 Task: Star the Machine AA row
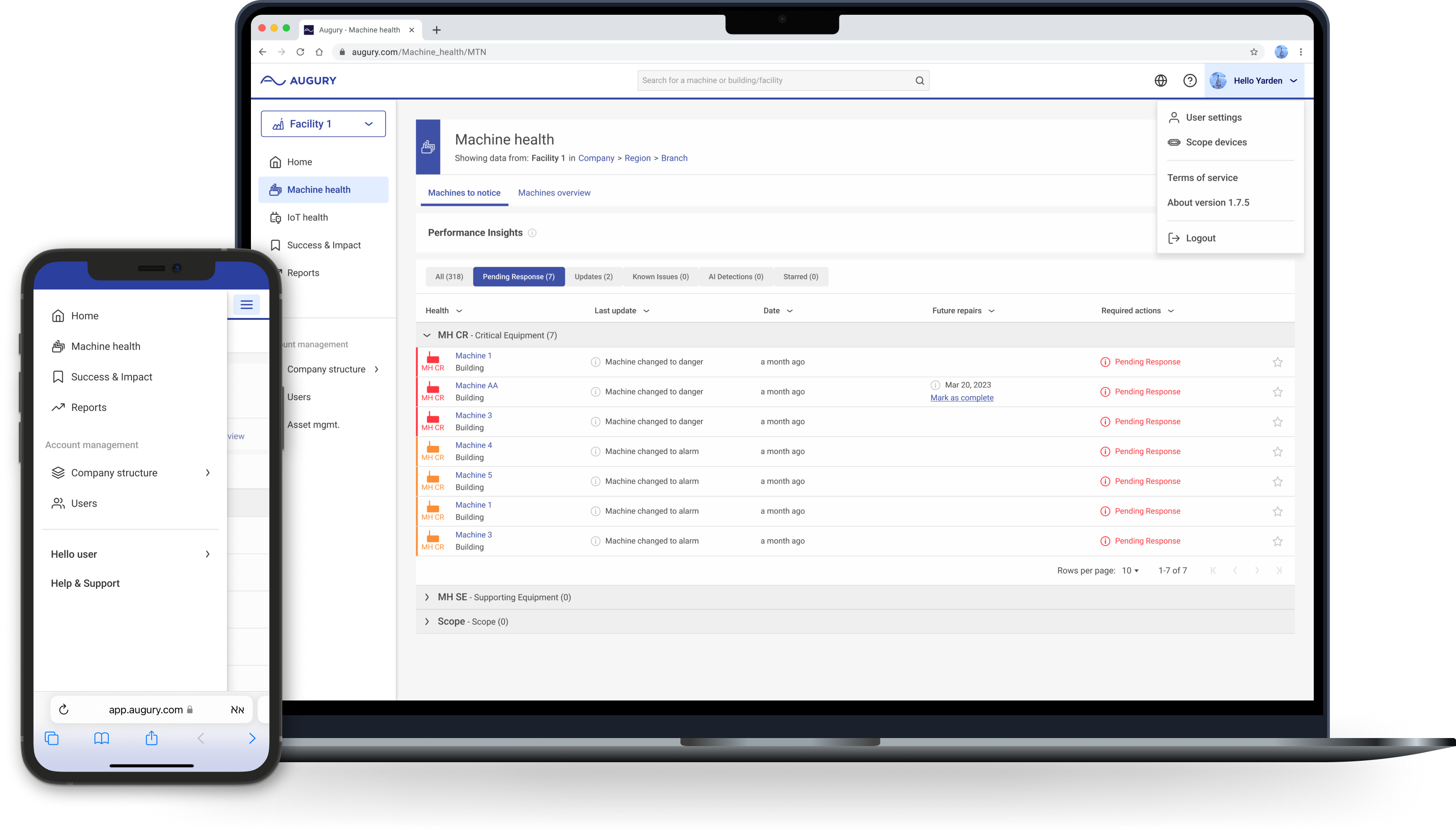(1278, 391)
